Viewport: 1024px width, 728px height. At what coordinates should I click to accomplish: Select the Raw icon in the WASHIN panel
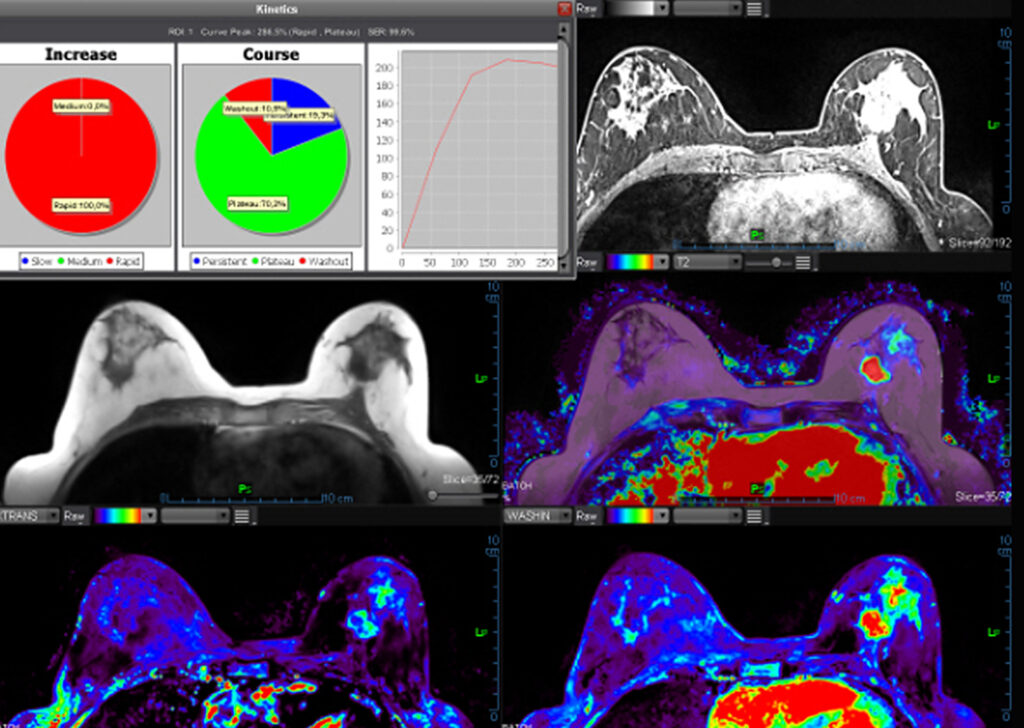tap(586, 515)
